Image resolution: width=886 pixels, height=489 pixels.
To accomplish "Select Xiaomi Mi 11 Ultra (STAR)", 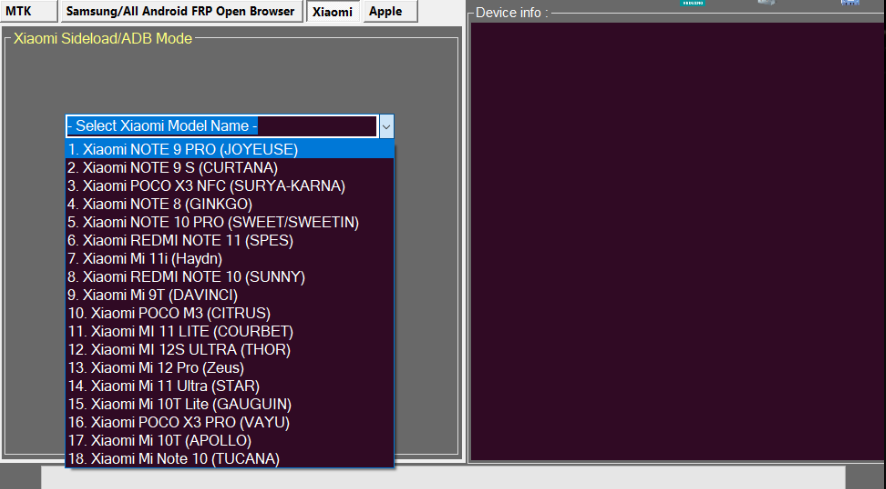I will (230, 386).
